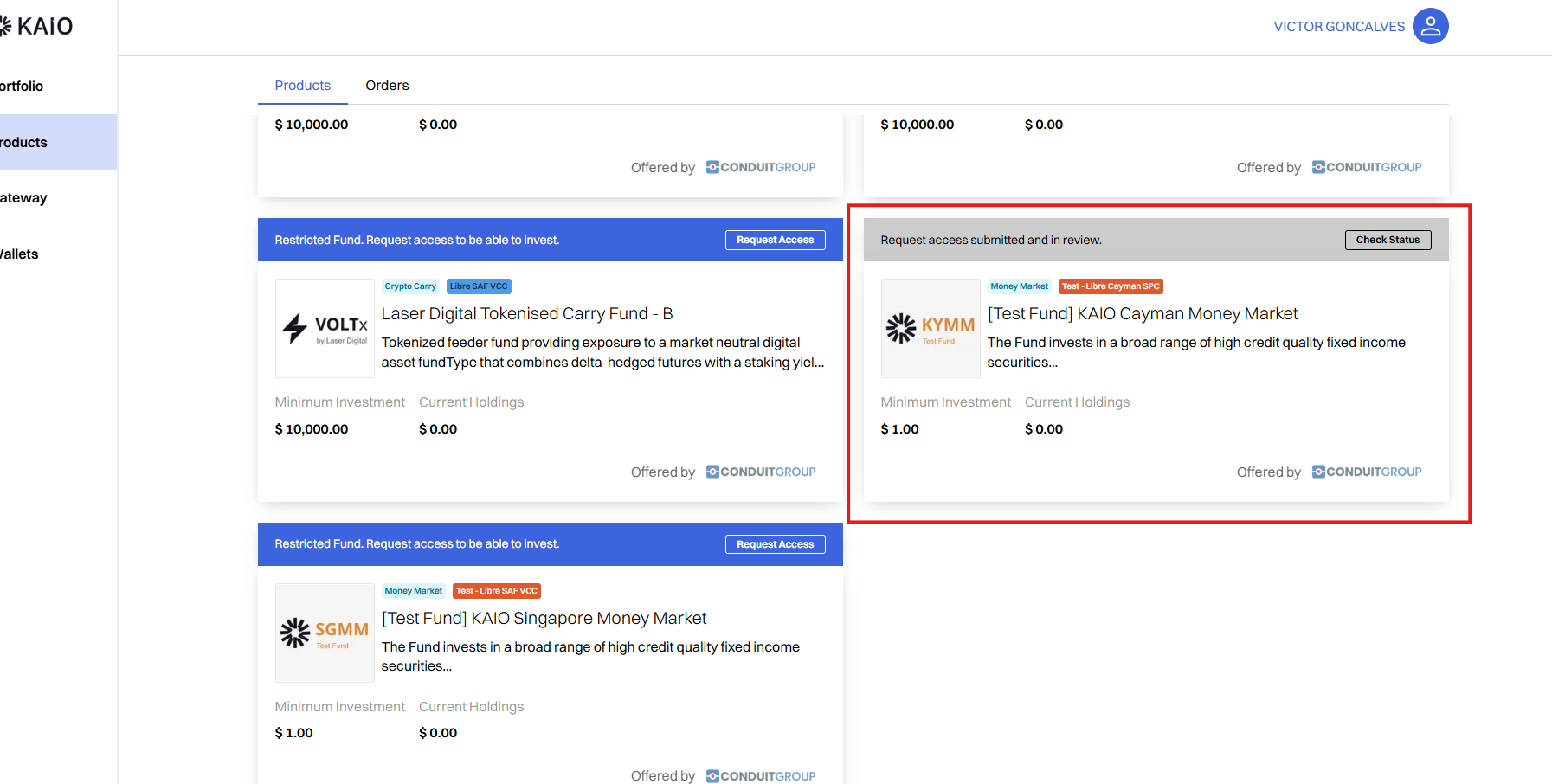The width and height of the screenshot is (1552, 784).
Task: Click the Victor Goncalves username link
Action: (x=1338, y=27)
